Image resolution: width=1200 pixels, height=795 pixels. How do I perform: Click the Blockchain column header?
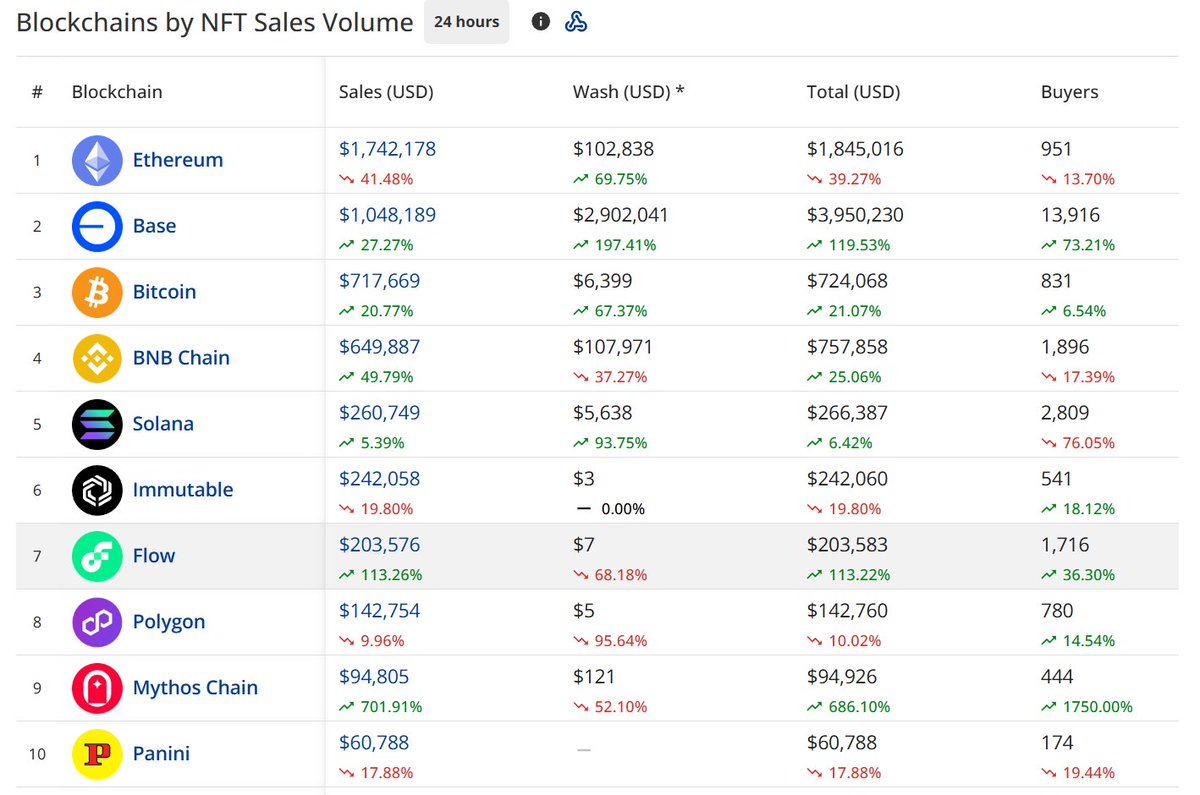pyautogui.click(x=117, y=92)
